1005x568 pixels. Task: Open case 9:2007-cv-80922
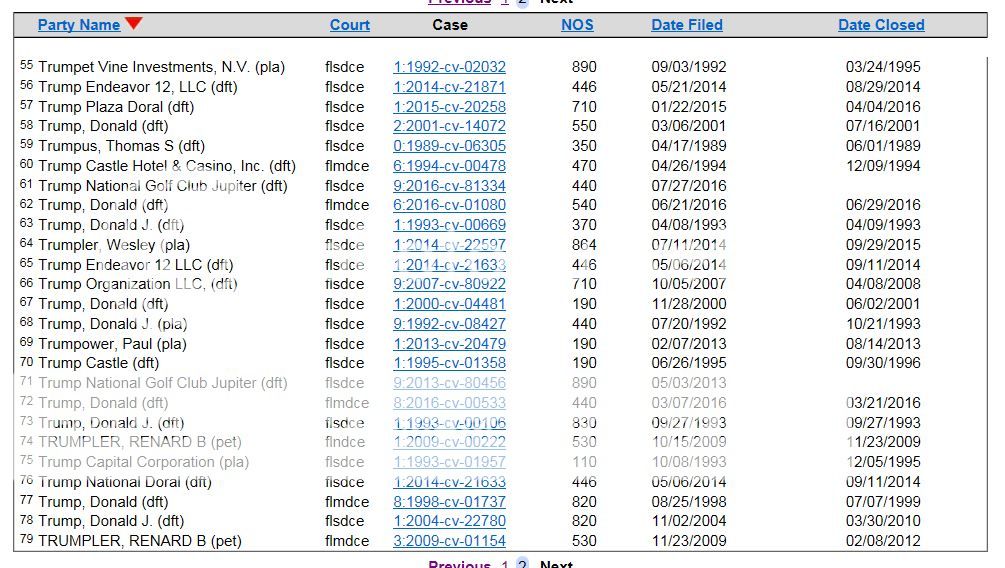coord(449,283)
